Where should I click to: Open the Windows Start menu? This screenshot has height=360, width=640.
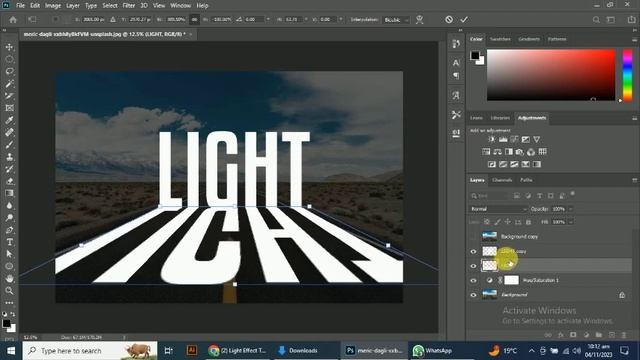tap(11, 351)
